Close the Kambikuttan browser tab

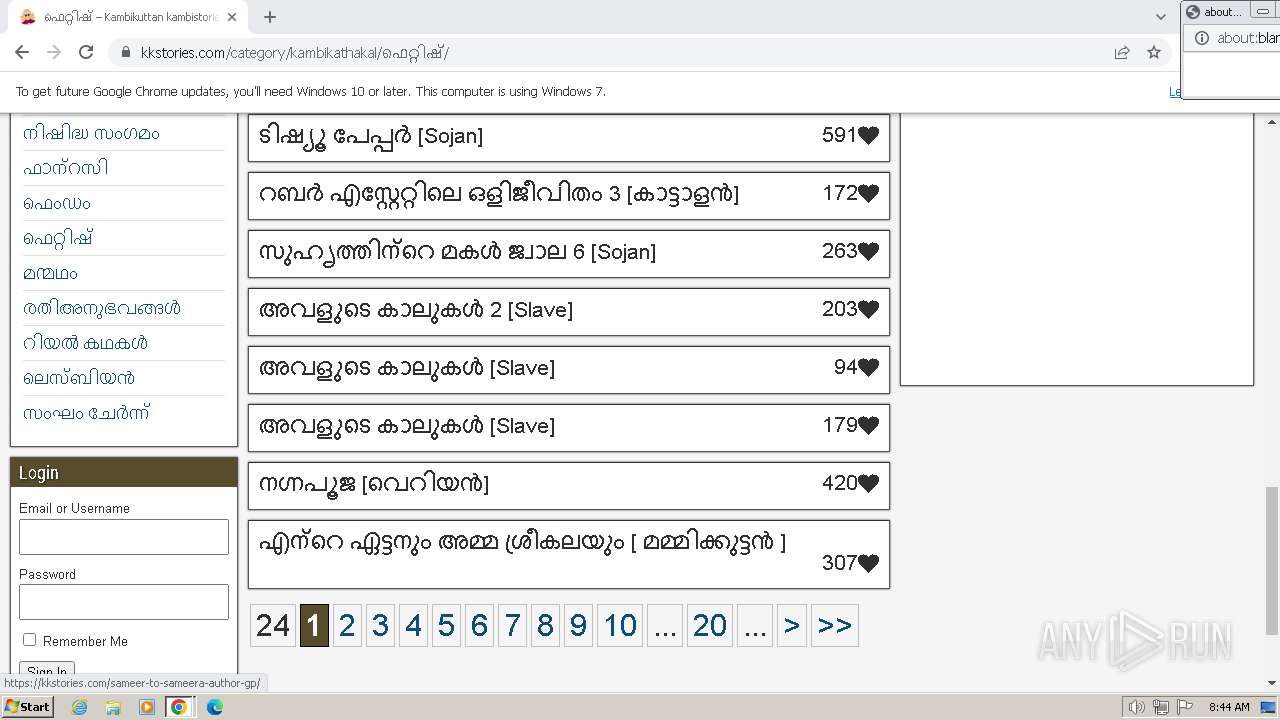click(232, 17)
